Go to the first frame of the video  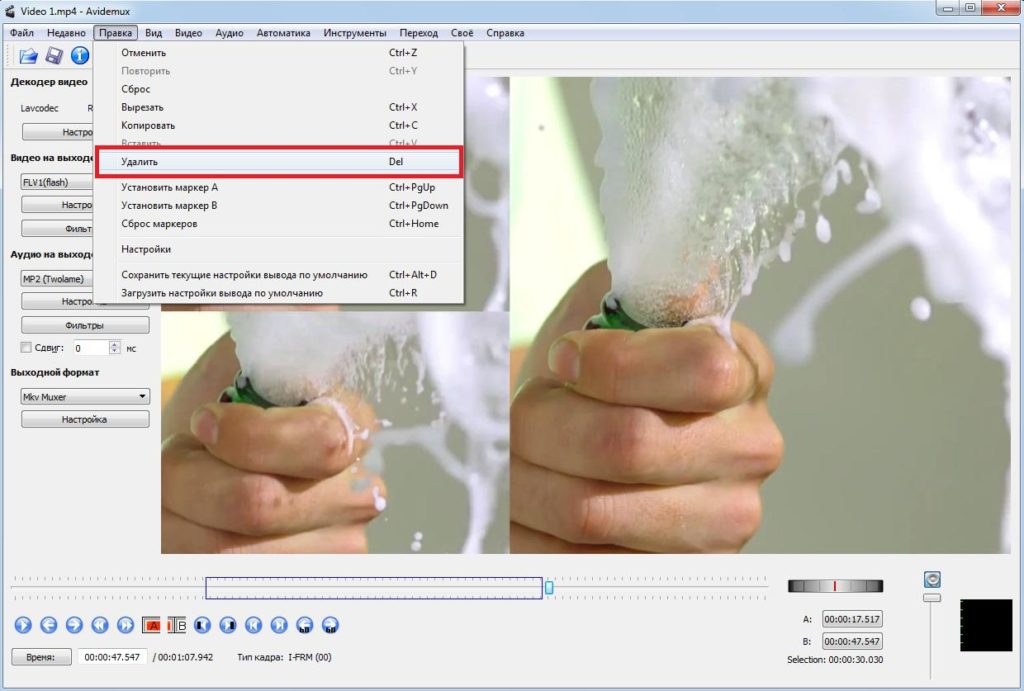[253, 625]
